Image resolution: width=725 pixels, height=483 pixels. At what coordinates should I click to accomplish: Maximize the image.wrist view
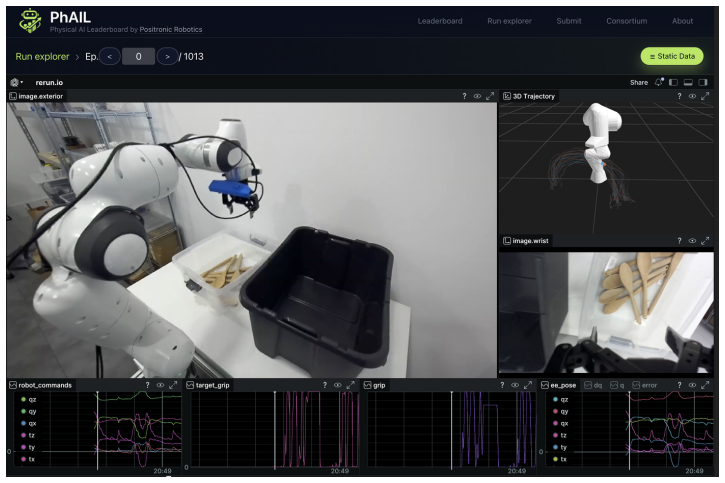(705, 241)
